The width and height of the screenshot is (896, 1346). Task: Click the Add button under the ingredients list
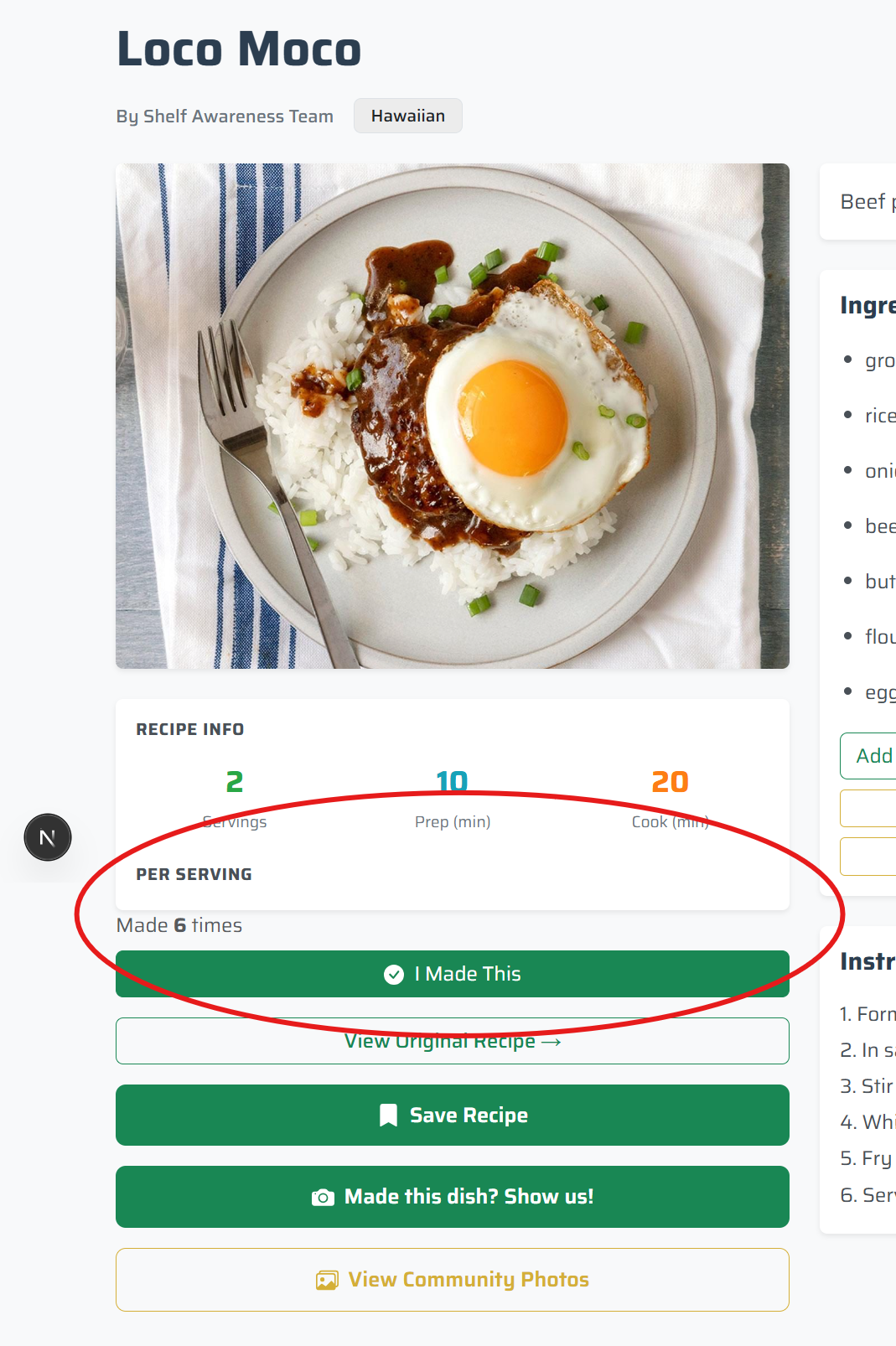(x=873, y=755)
